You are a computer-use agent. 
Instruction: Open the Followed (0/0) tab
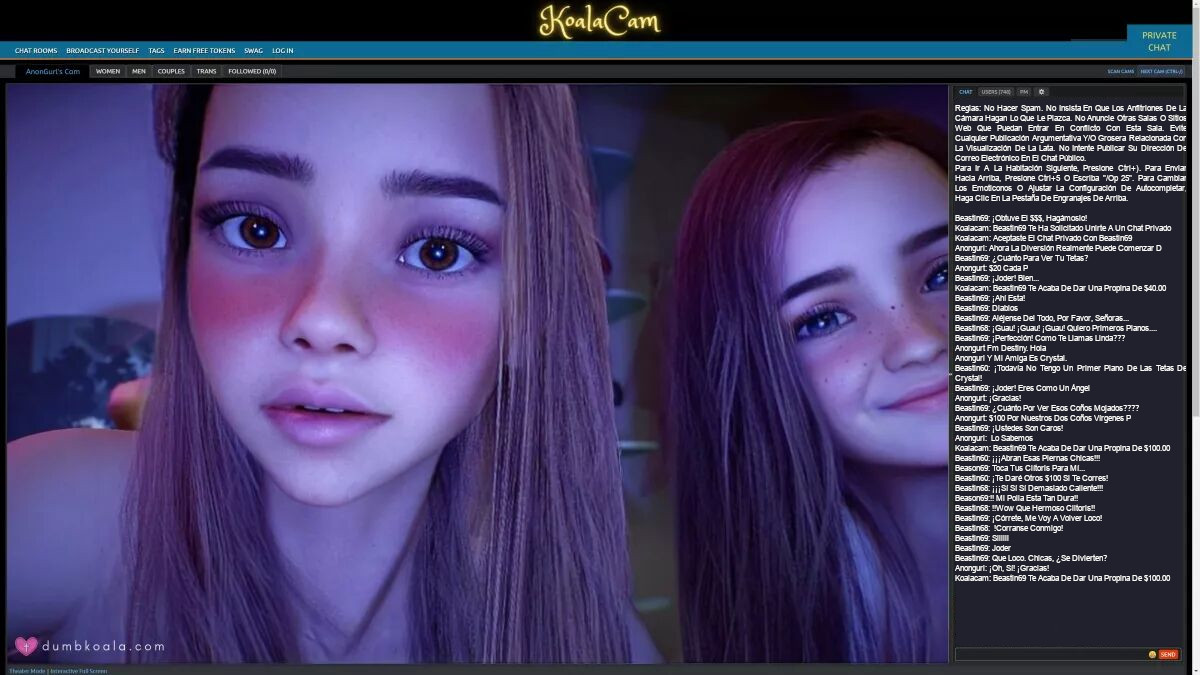point(252,71)
